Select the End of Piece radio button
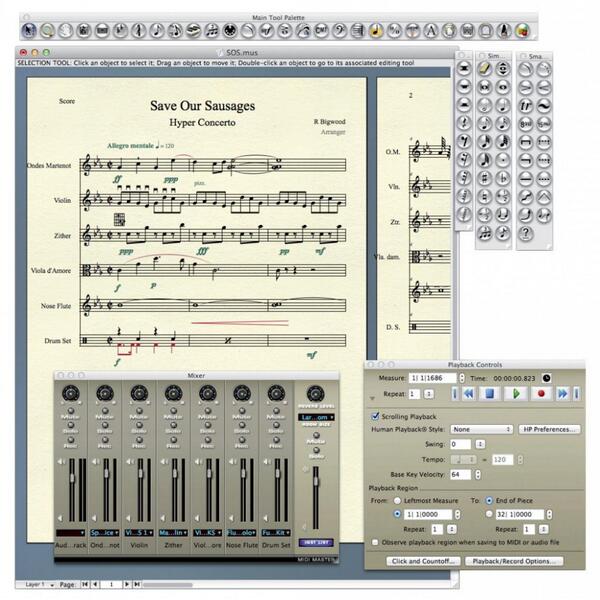600x600 pixels. (x=489, y=500)
